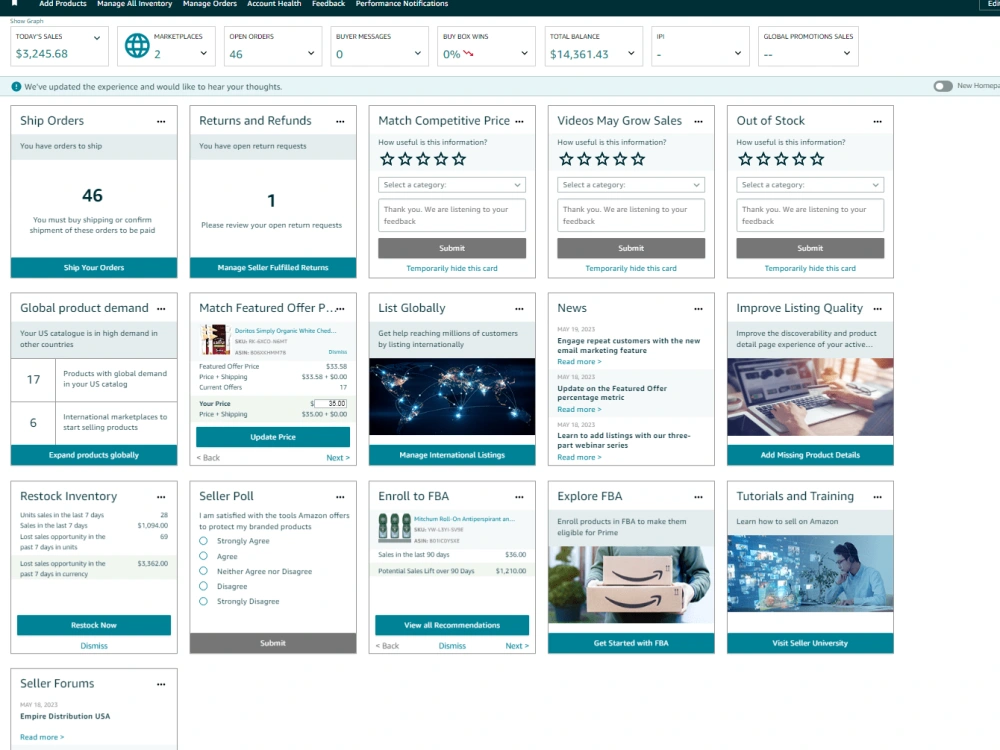The image size is (1000, 750).
Task: Click View all Recommendations button
Action: 452,625
